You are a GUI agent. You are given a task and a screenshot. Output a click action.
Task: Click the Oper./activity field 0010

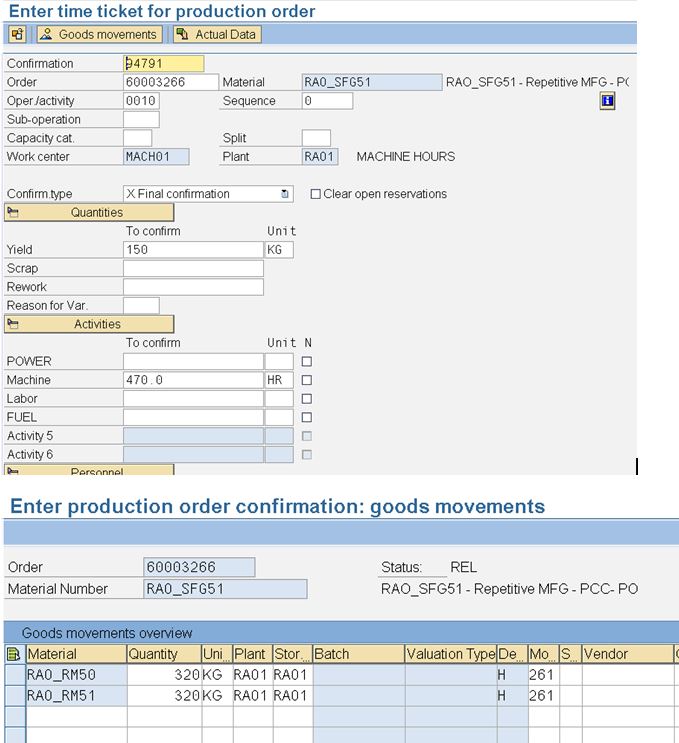click(x=141, y=101)
